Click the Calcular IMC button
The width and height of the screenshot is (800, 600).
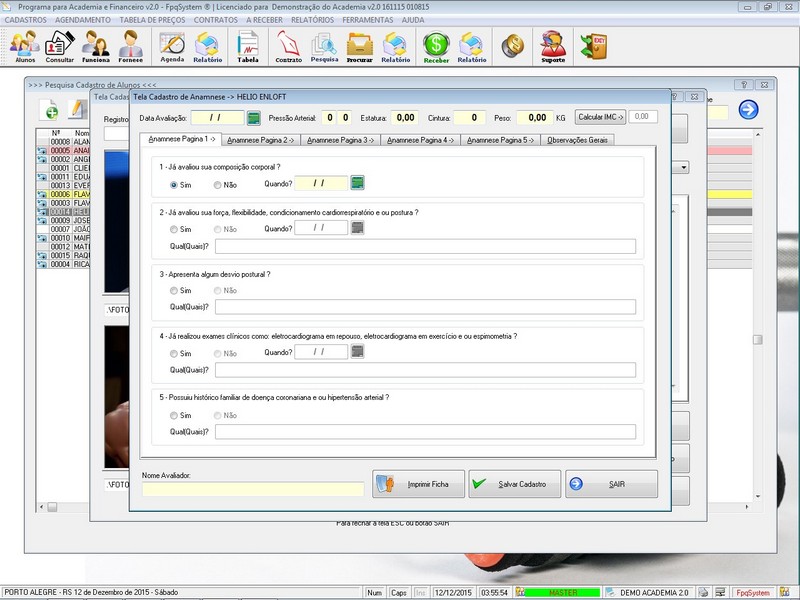pos(601,117)
